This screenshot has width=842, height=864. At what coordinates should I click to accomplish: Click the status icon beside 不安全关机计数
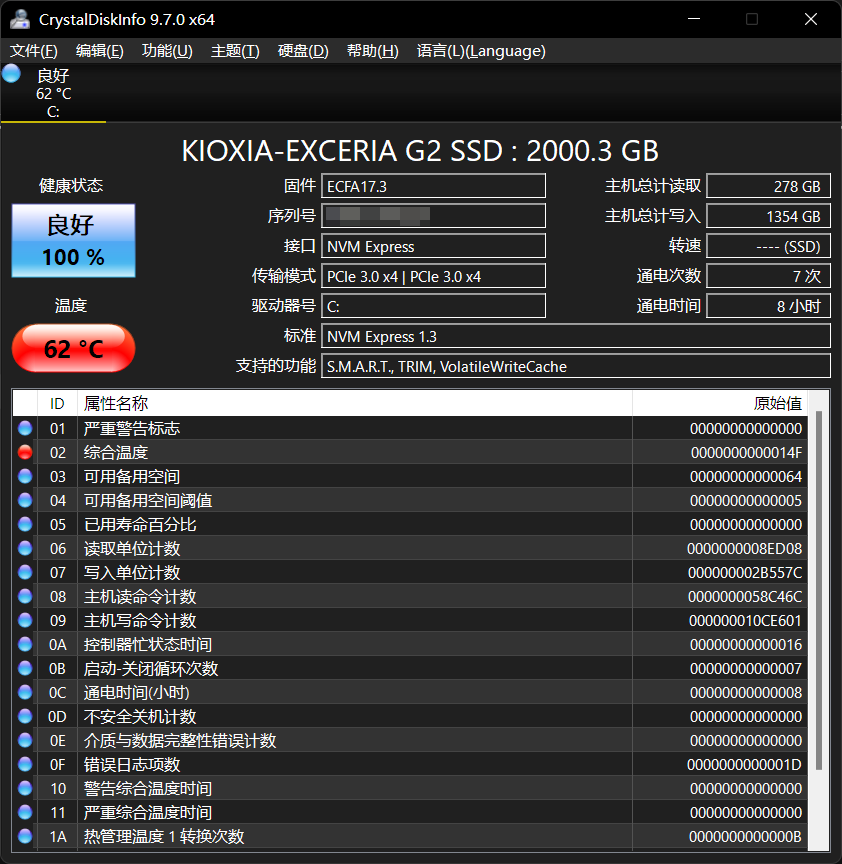click(x=25, y=716)
